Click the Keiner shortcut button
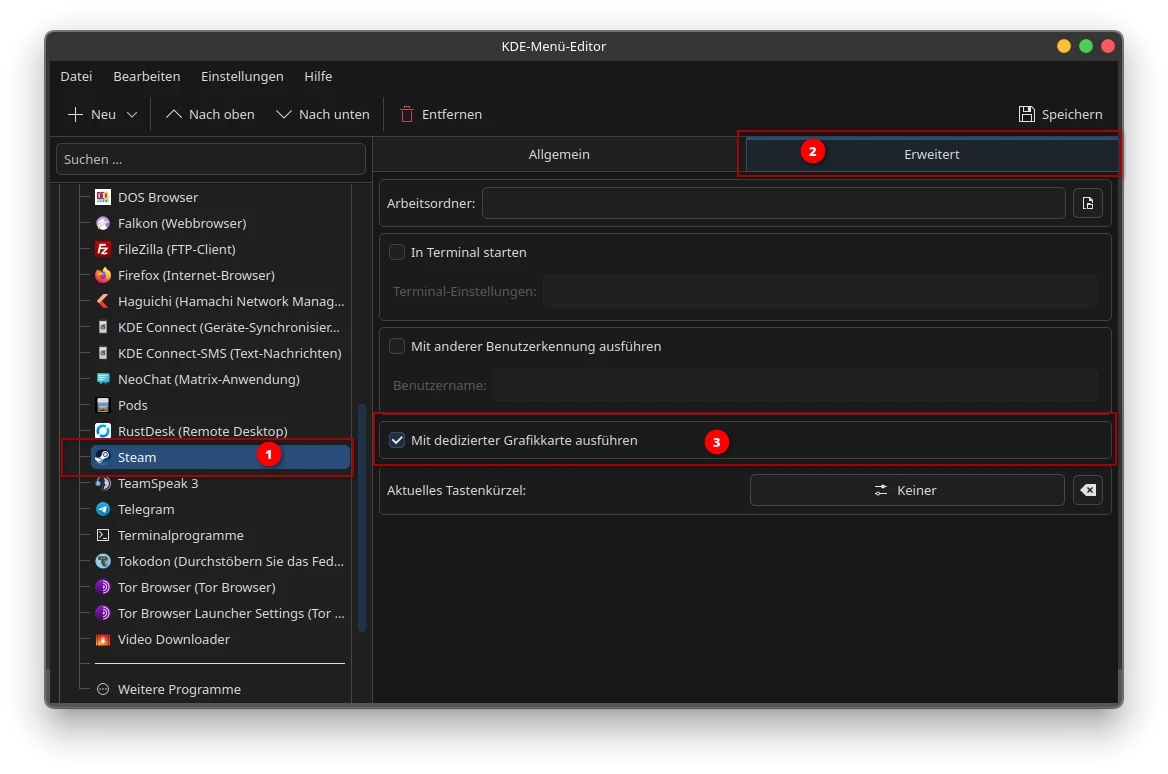 coord(907,490)
